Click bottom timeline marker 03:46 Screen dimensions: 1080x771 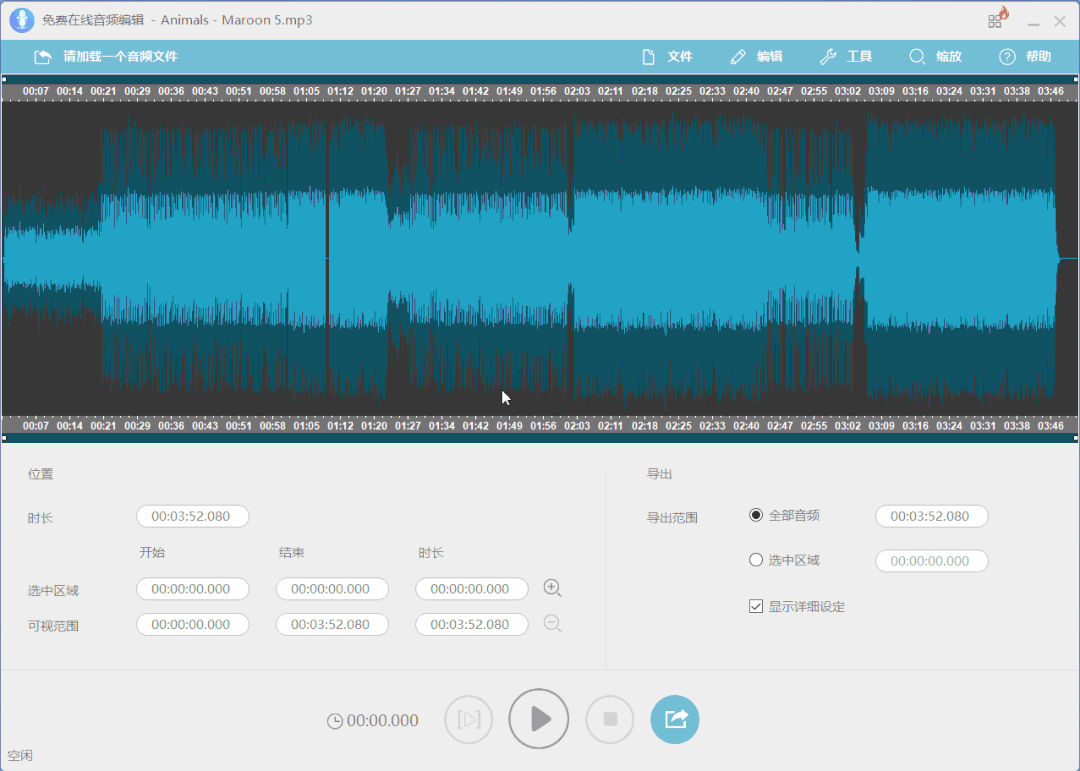pos(1050,426)
